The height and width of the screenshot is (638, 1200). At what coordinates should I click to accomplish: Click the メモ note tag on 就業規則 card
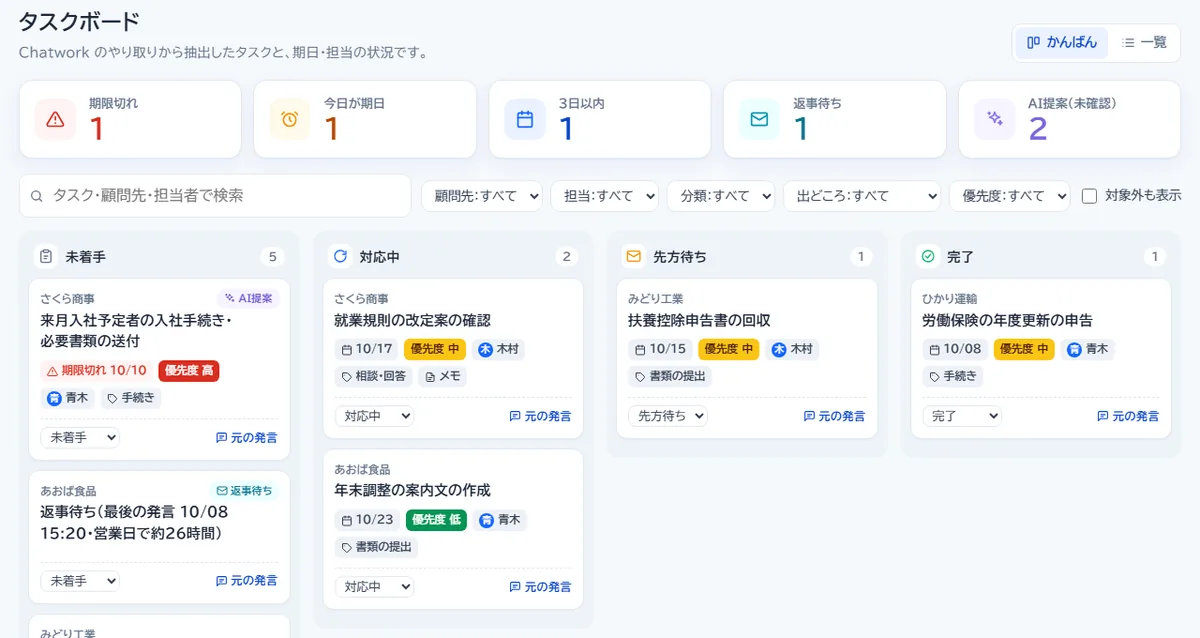click(442, 377)
